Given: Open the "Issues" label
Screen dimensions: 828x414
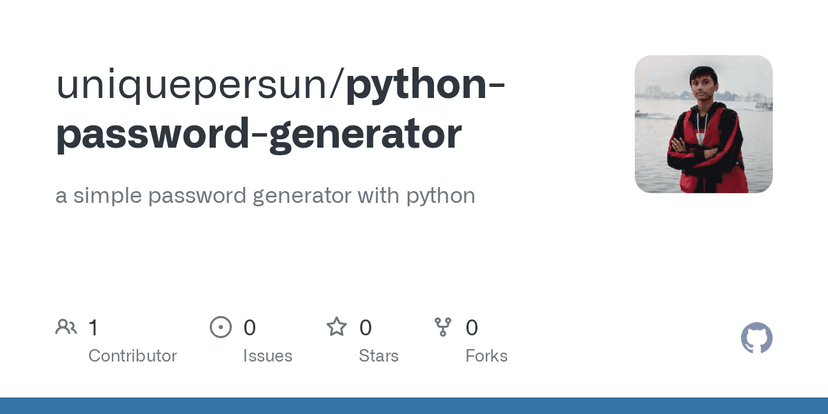Looking at the screenshot, I should point(268,356).
